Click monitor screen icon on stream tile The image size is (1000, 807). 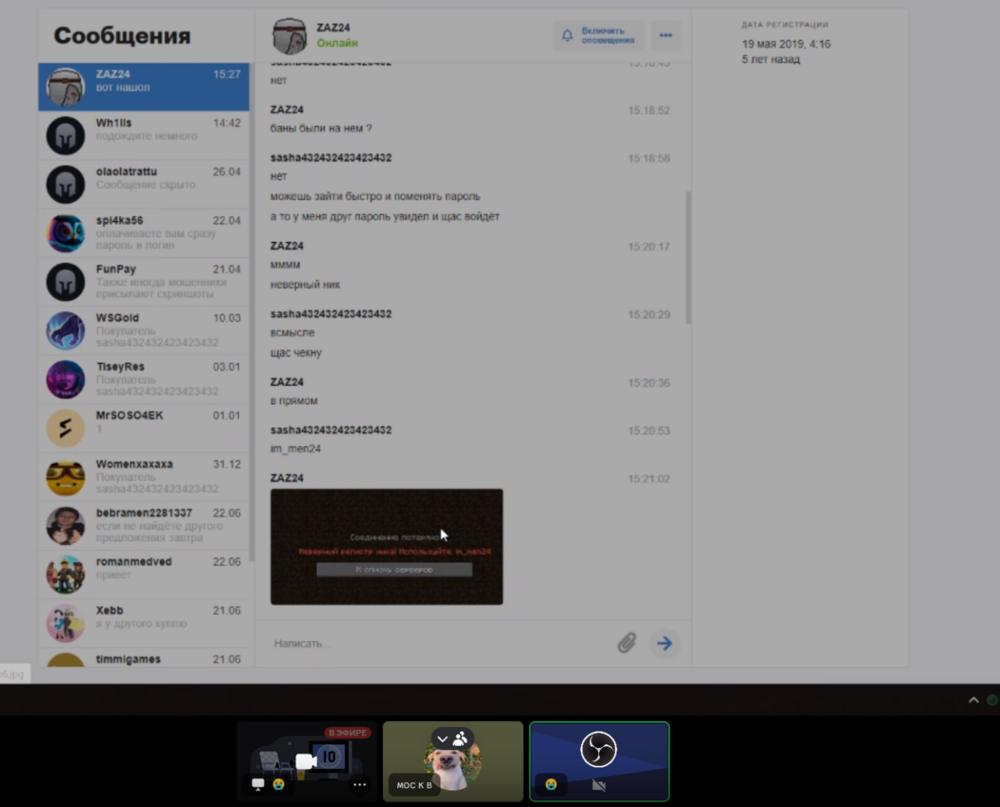(258, 784)
